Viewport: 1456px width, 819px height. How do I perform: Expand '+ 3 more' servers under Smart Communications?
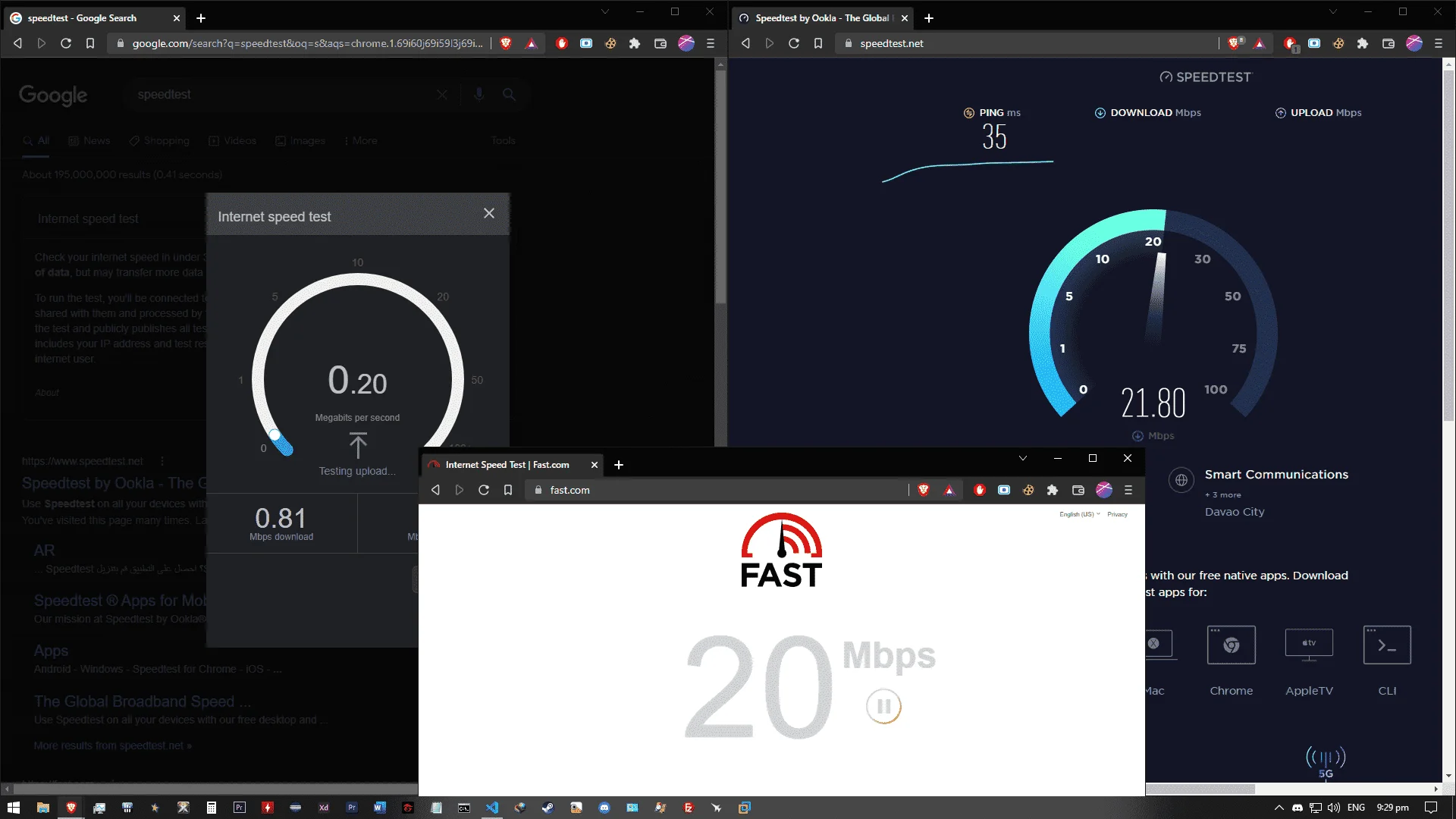click(1223, 495)
